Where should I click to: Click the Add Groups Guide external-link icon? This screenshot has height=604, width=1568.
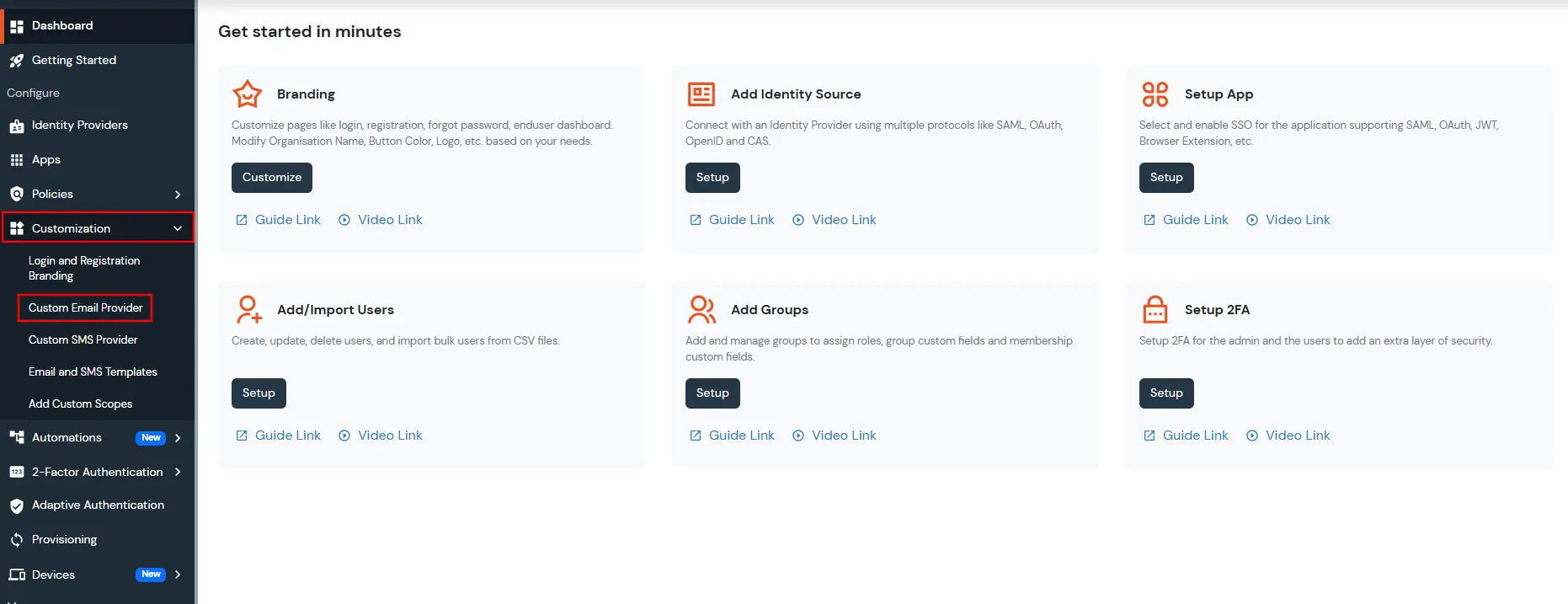point(696,436)
